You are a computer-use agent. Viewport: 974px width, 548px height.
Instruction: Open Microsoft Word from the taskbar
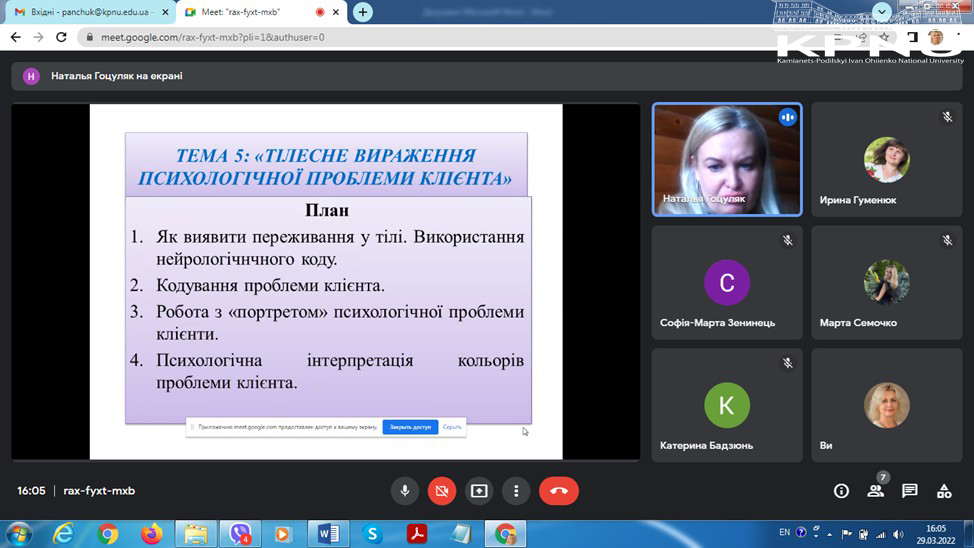tap(328, 534)
